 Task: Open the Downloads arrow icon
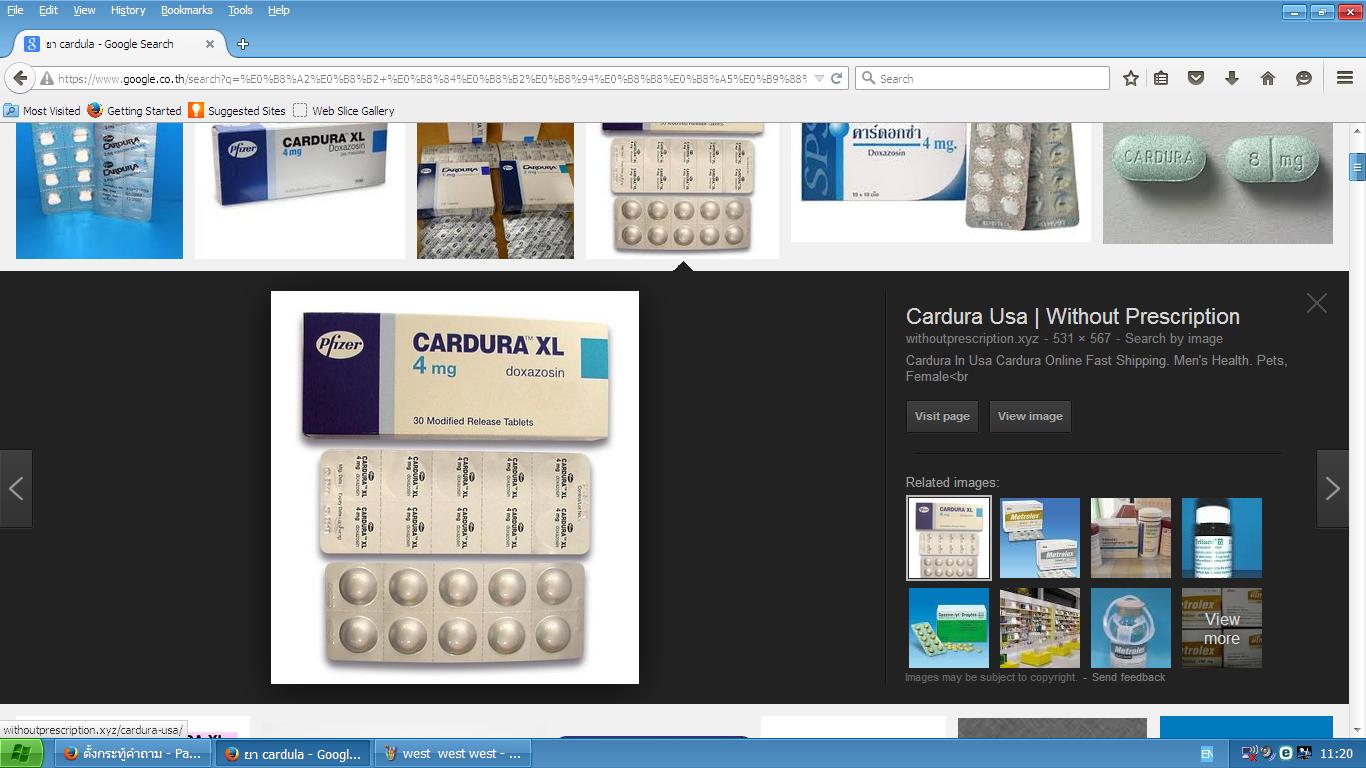(1232, 78)
